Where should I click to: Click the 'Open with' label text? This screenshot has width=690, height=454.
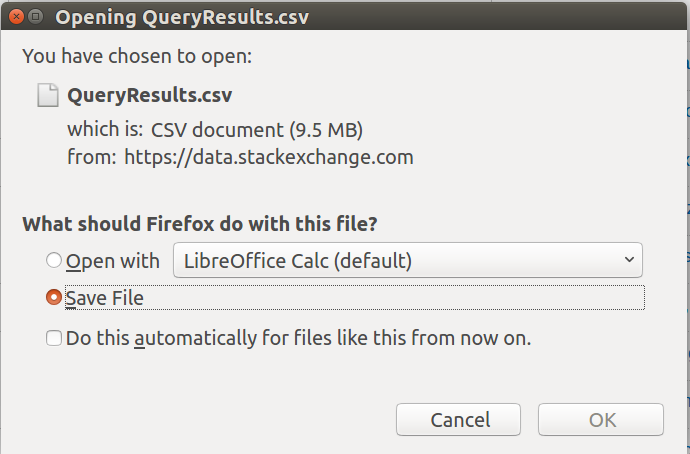[x=112, y=261]
